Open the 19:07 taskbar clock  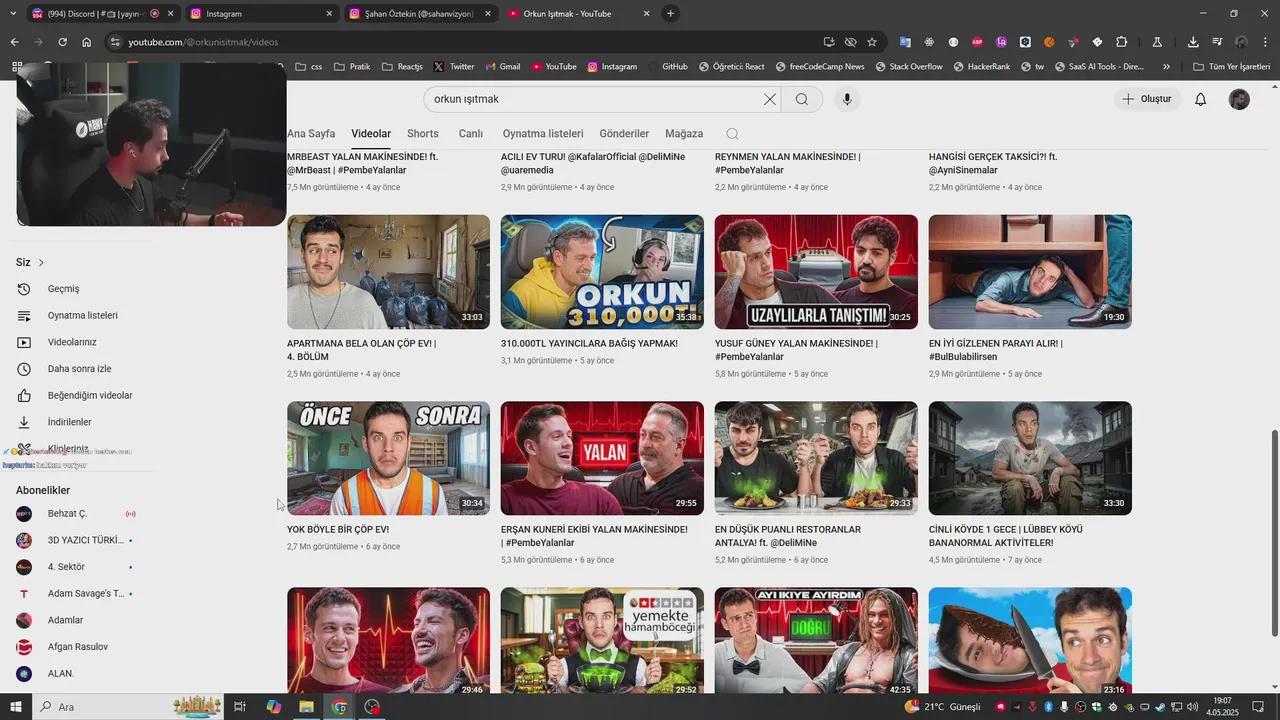(x=1223, y=707)
